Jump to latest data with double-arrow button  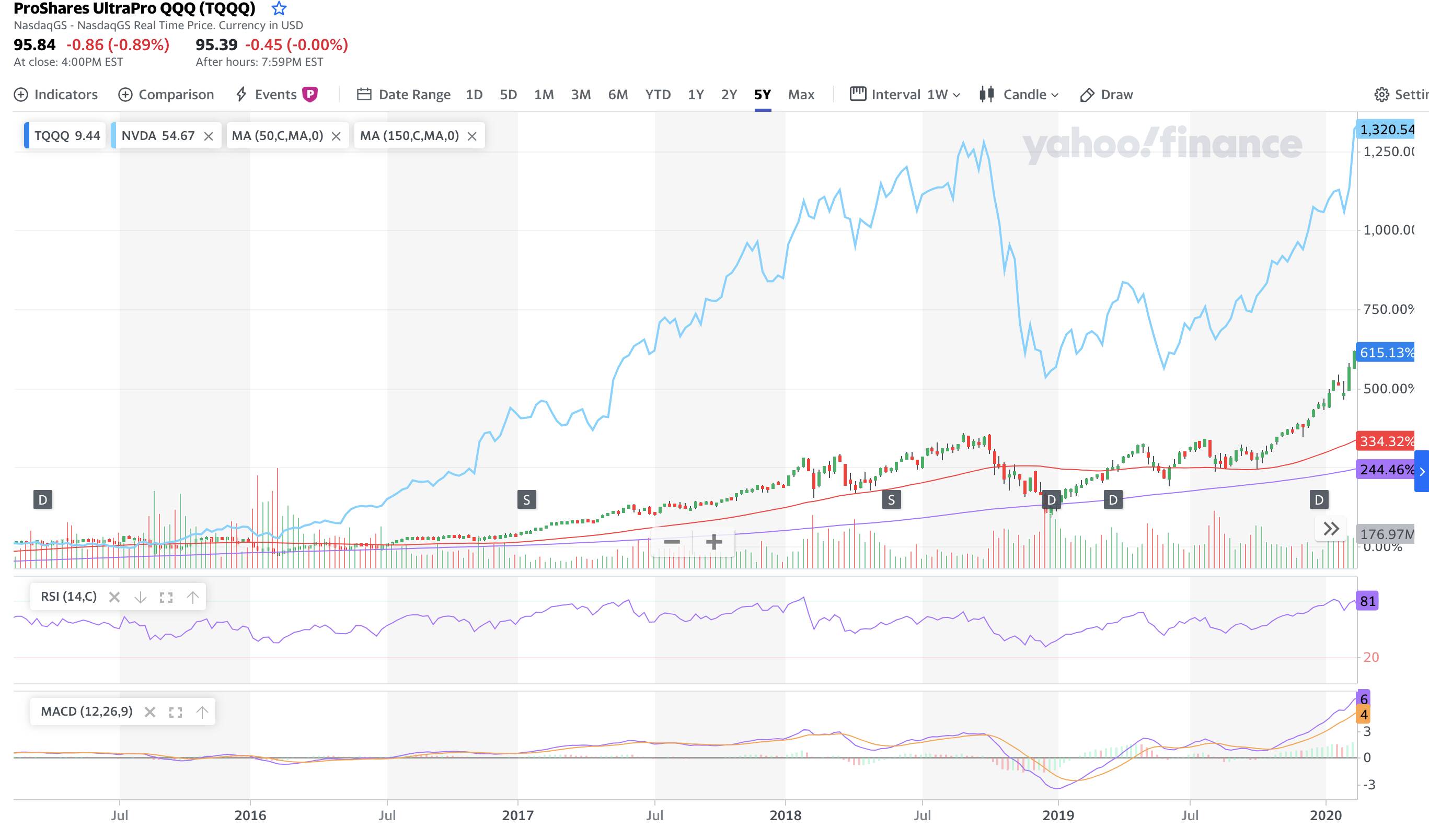pos(1331,529)
